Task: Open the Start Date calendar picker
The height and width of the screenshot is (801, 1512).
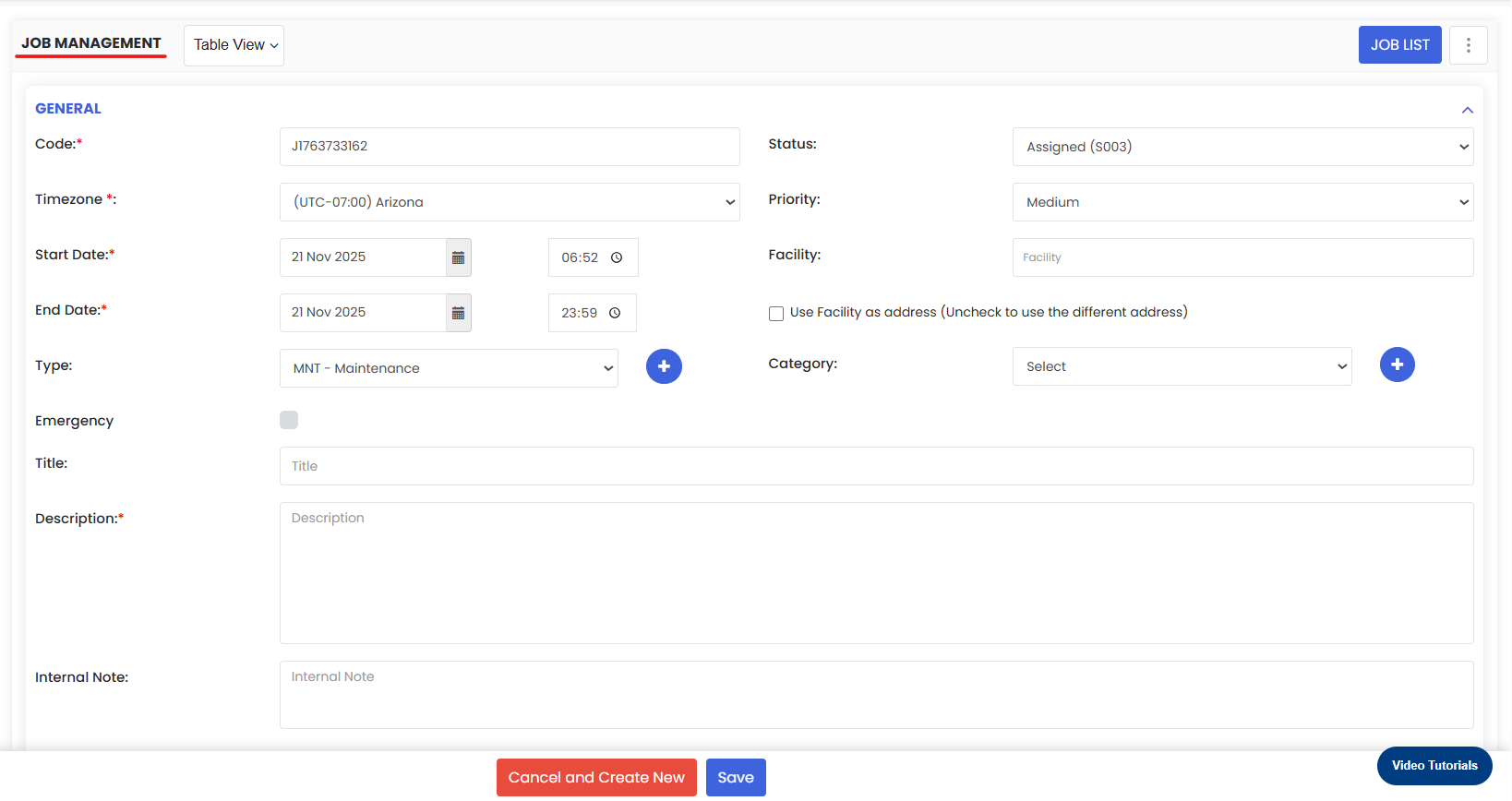Action: [x=458, y=257]
